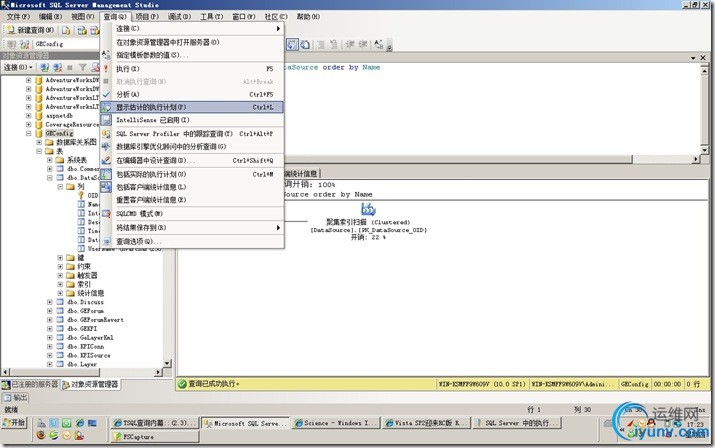Click the second 'uncomment lines' icon in query toolbar

(x=334, y=44)
